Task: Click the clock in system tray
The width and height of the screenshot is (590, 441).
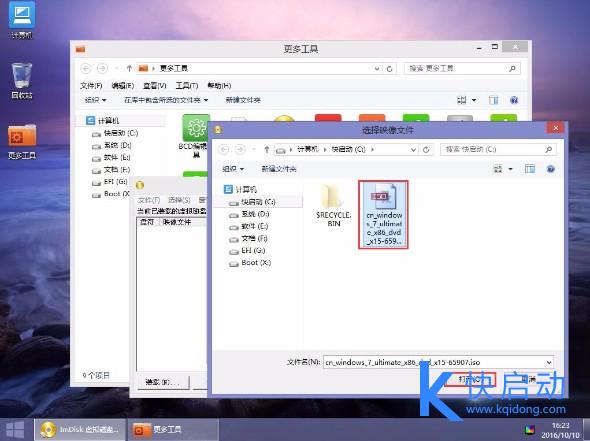Action: [x=560, y=430]
